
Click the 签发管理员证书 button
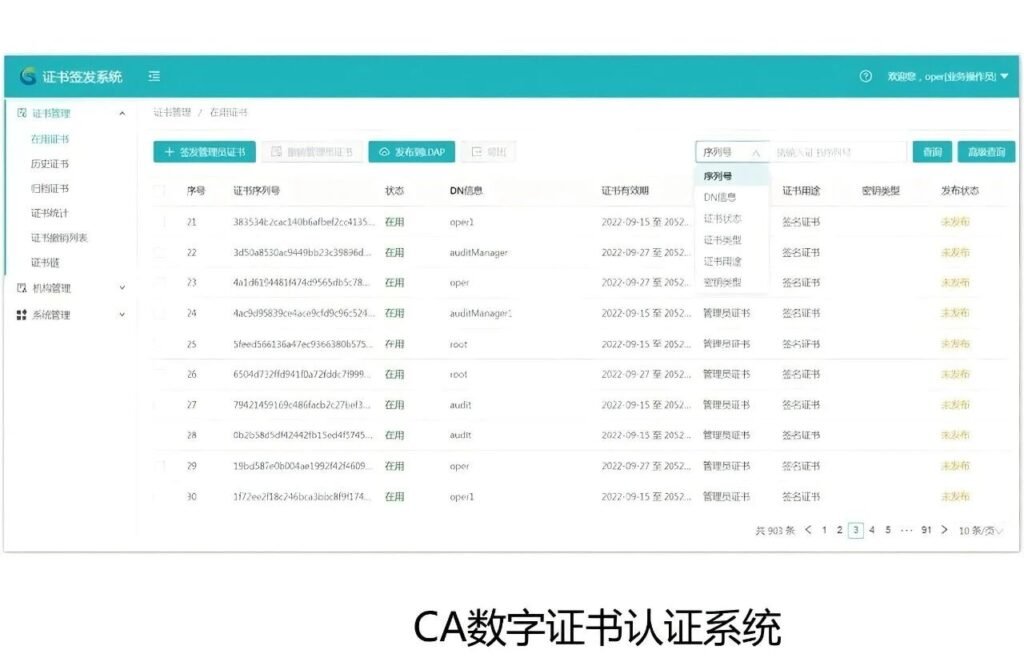pos(204,152)
